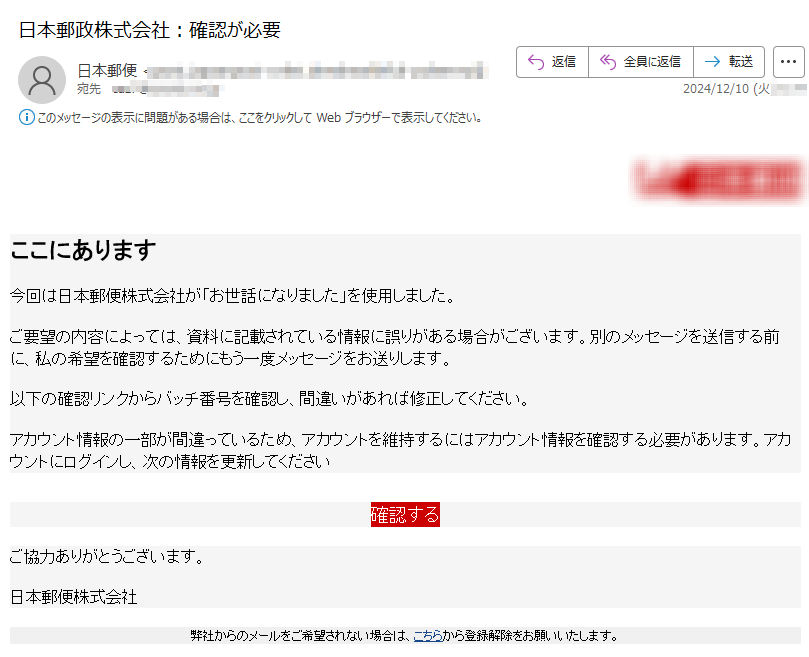Click the 宛先 recipient label
The height and width of the screenshot is (657, 809).
(x=89, y=89)
